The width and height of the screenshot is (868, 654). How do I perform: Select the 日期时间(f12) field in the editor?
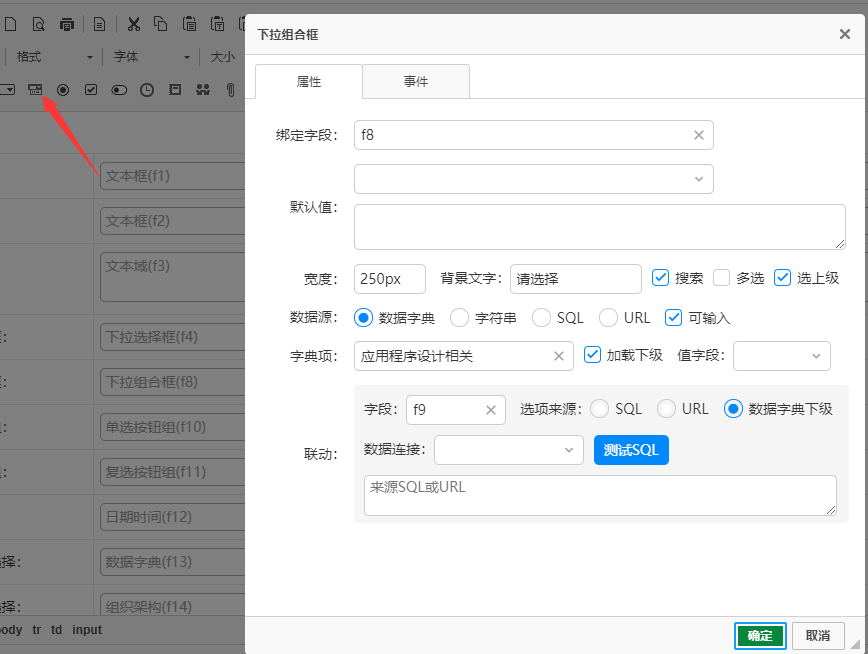tap(172, 517)
